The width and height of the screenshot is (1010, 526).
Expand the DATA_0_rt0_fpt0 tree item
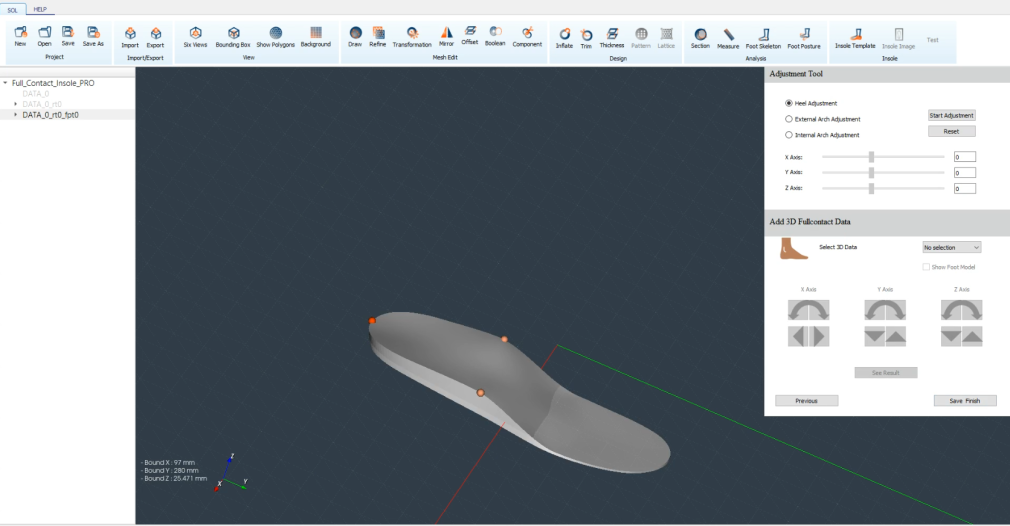coord(15,115)
